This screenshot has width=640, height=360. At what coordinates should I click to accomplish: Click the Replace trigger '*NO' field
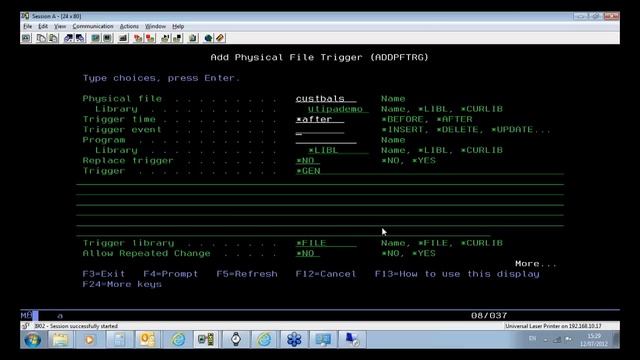(x=308, y=161)
